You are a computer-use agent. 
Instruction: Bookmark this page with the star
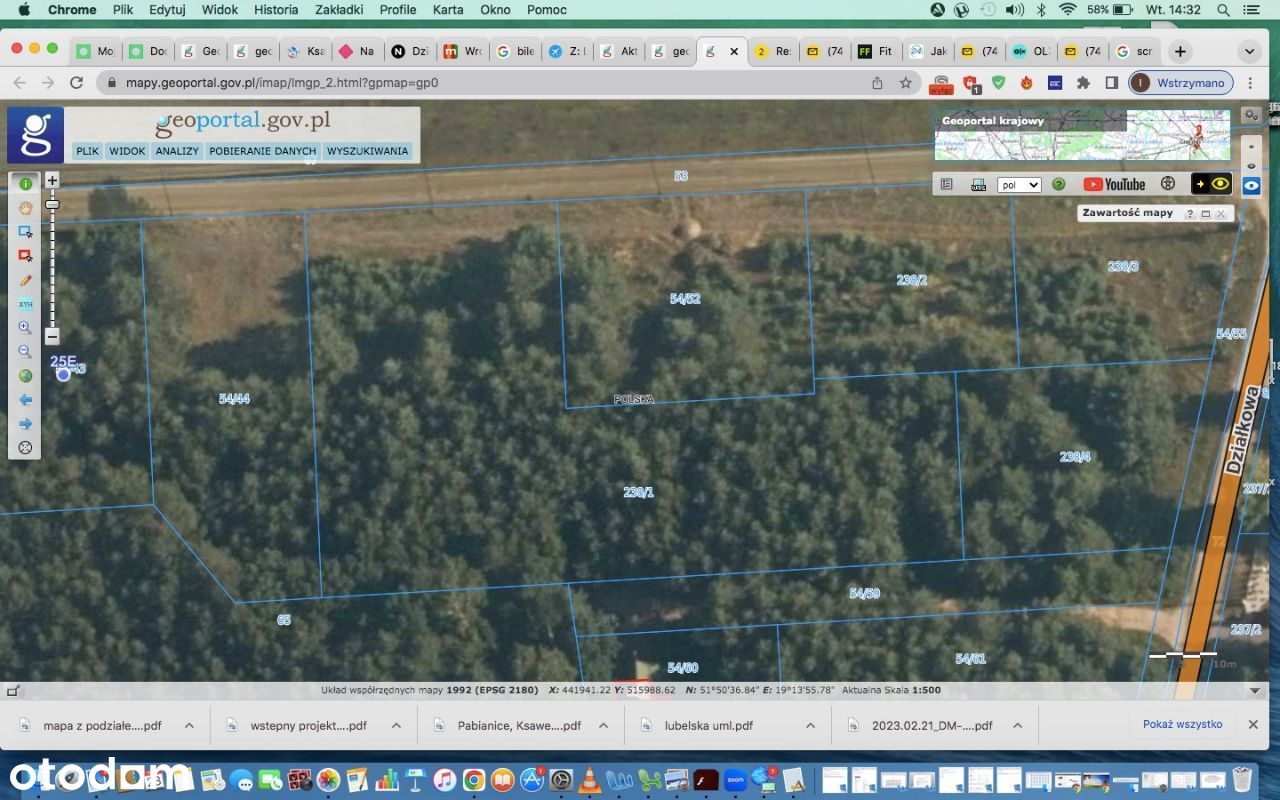(x=905, y=83)
